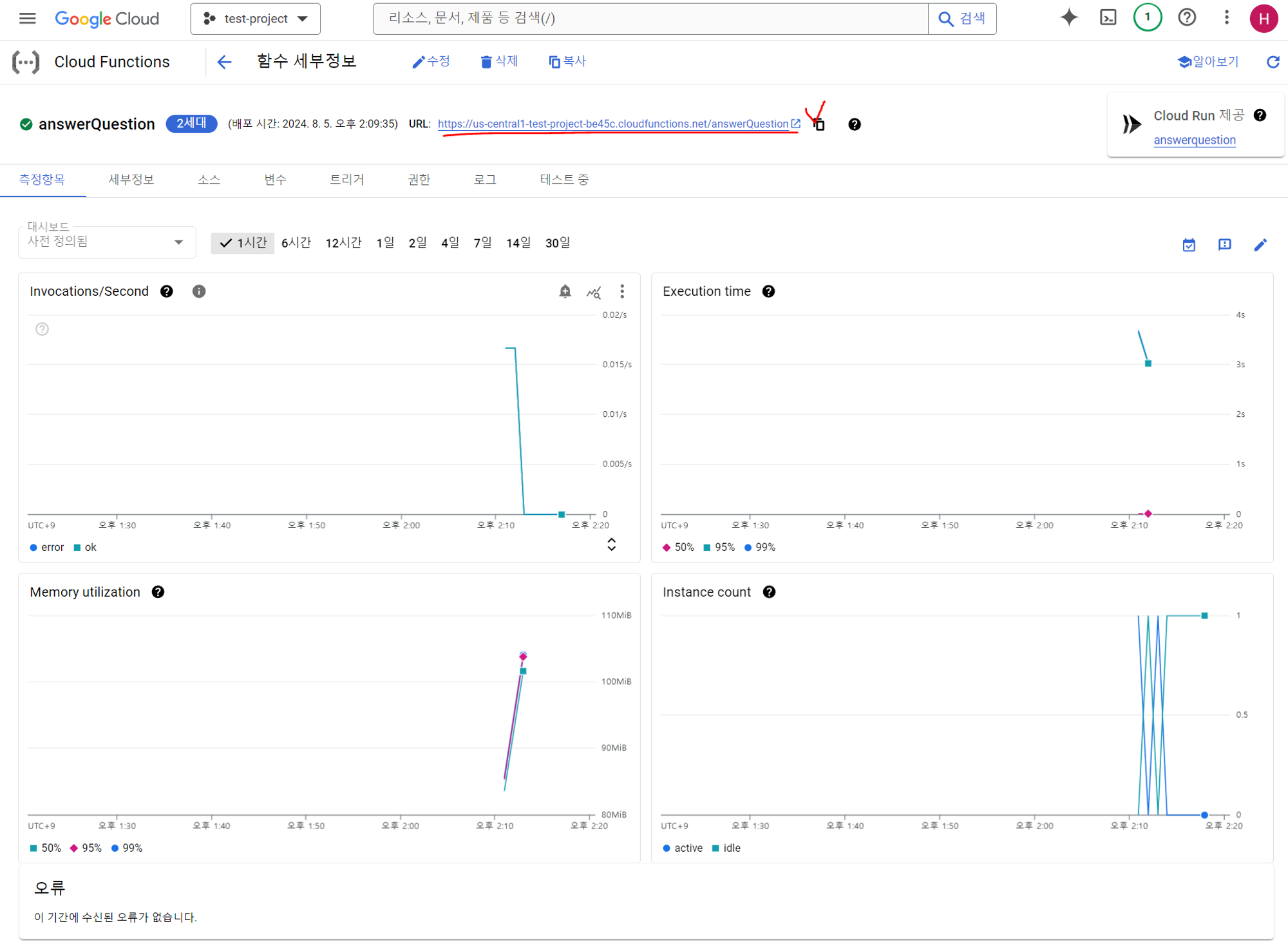Image resolution: width=1288 pixels, height=951 pixels.
Task: Click the refresh icon top right
Action: [1273, 62]
